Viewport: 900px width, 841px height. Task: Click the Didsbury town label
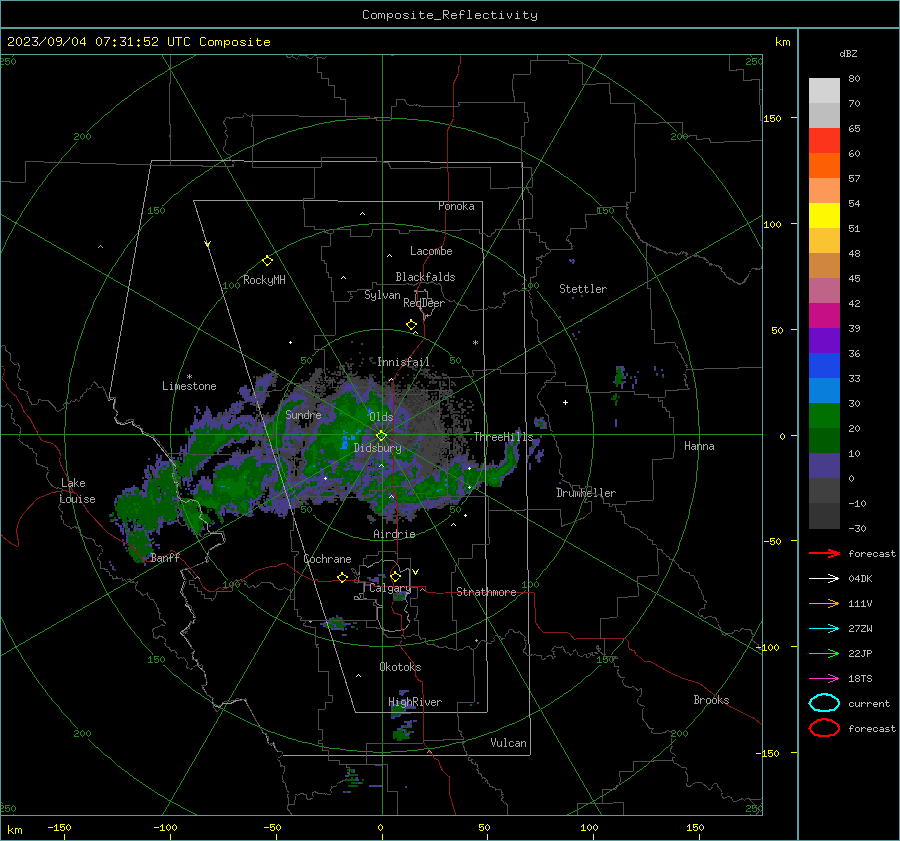(x=378, y=448)
